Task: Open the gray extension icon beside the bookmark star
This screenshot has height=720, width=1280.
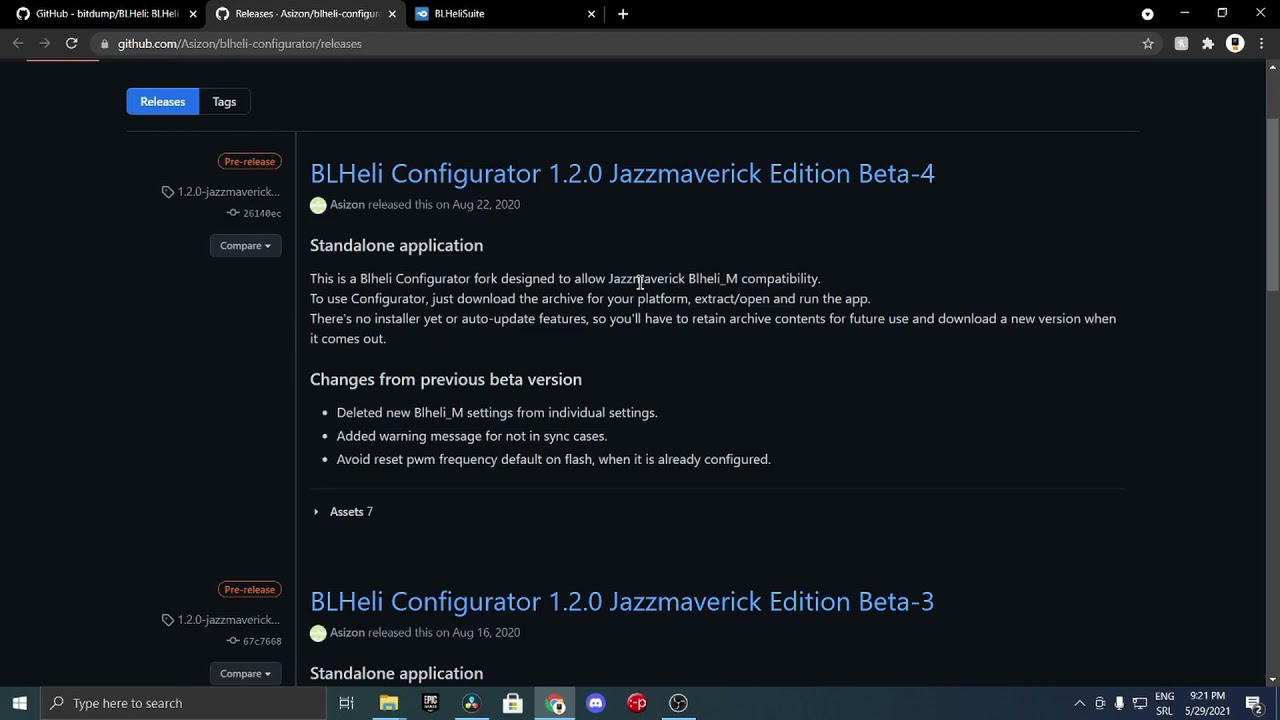Action: point(1181,43)
